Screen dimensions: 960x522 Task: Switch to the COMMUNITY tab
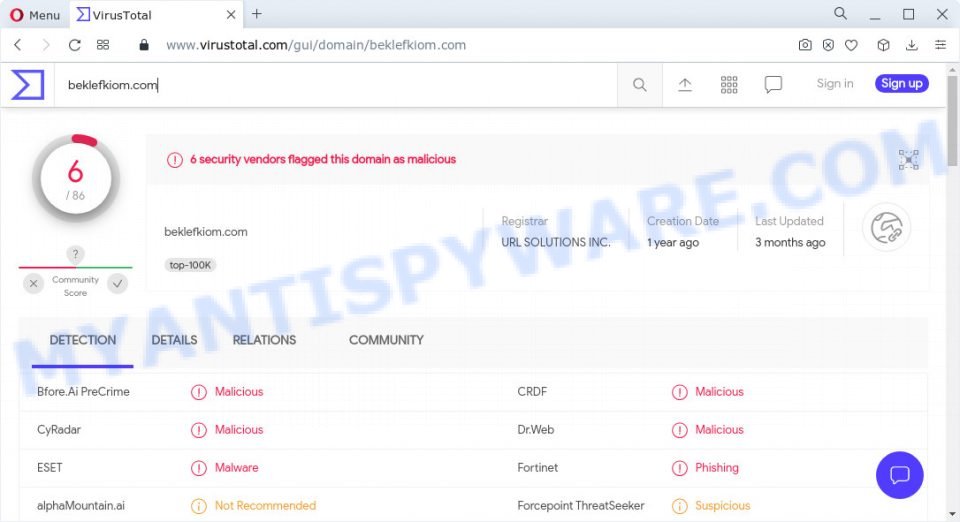(386, 340)
